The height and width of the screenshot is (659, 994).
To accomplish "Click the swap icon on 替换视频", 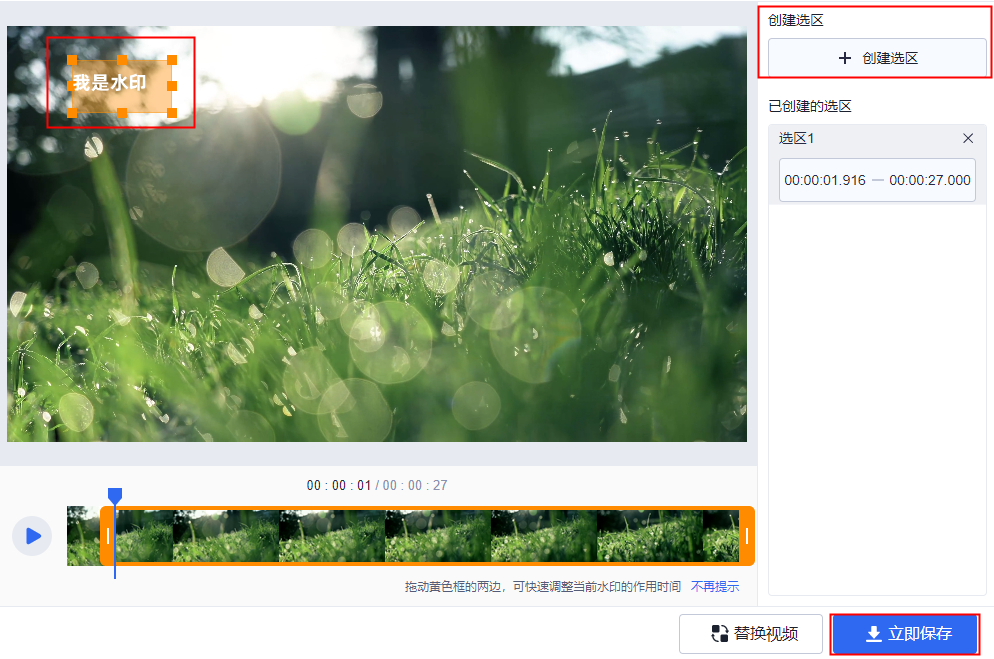I will point(720,634).
